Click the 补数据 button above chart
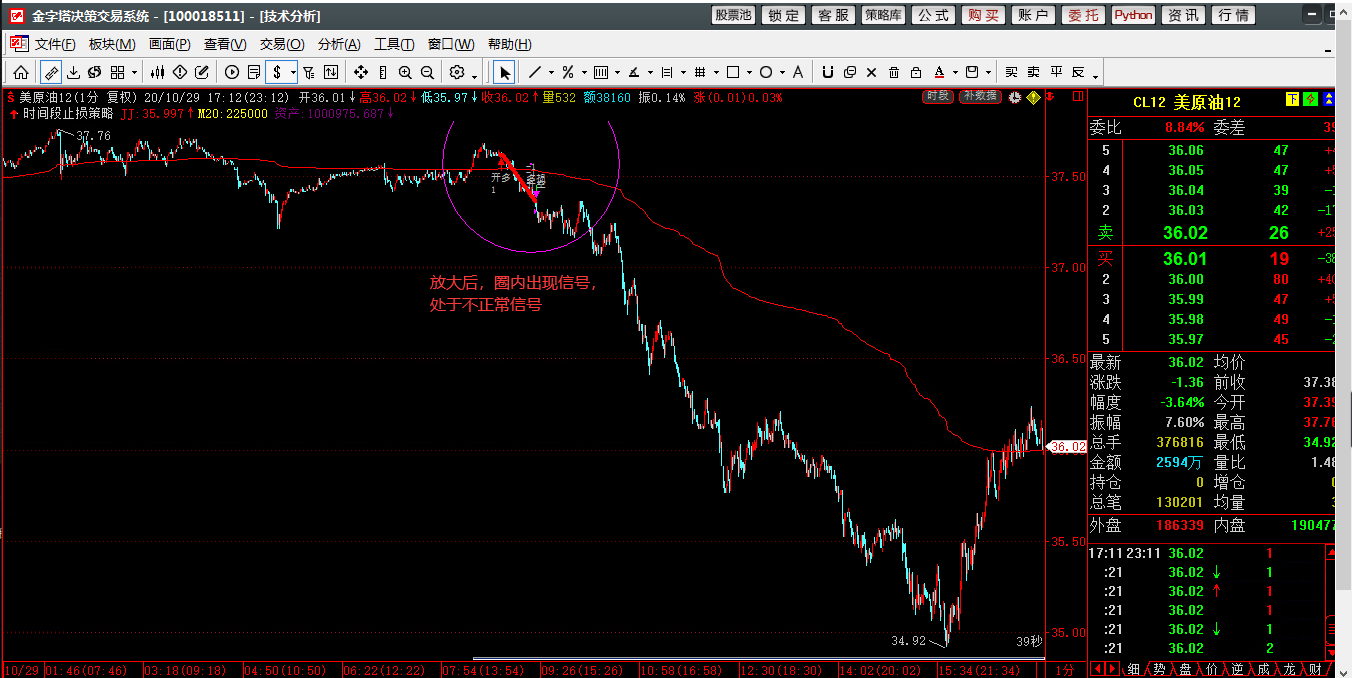 click(x=980, y=96)
